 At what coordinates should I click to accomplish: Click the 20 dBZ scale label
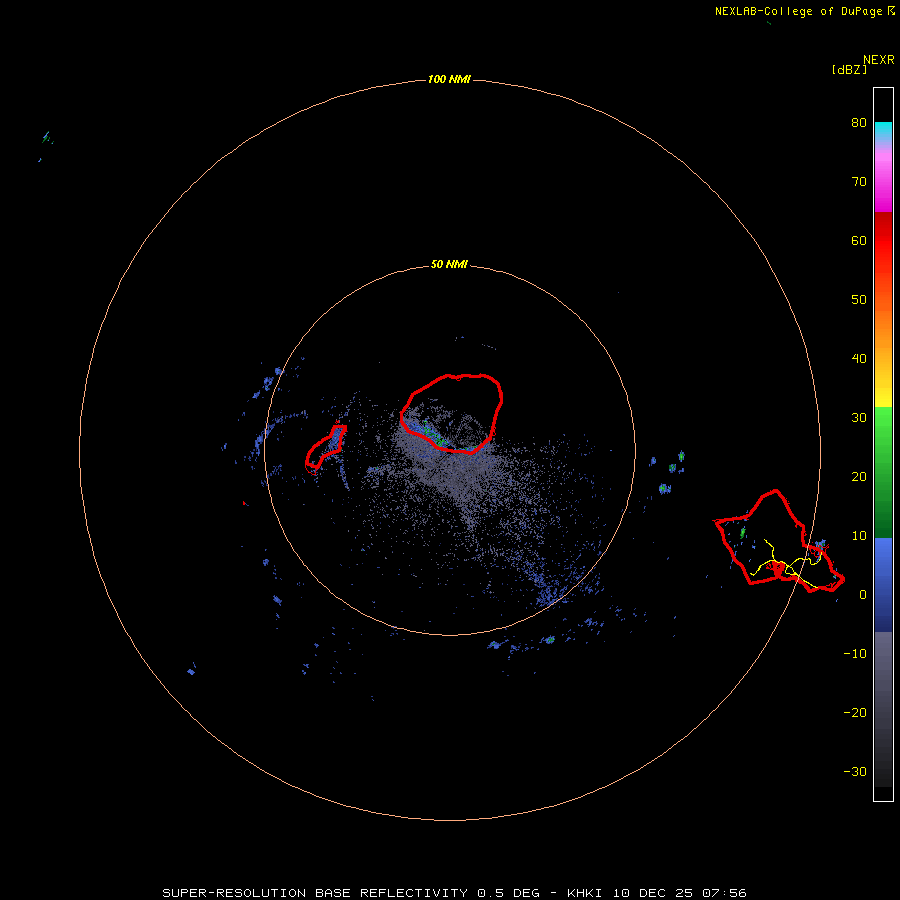pos(859,476)
